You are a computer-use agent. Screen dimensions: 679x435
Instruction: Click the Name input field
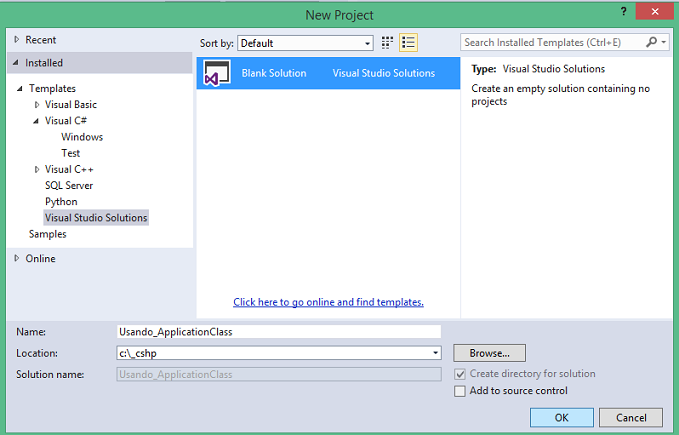point(279,332)
